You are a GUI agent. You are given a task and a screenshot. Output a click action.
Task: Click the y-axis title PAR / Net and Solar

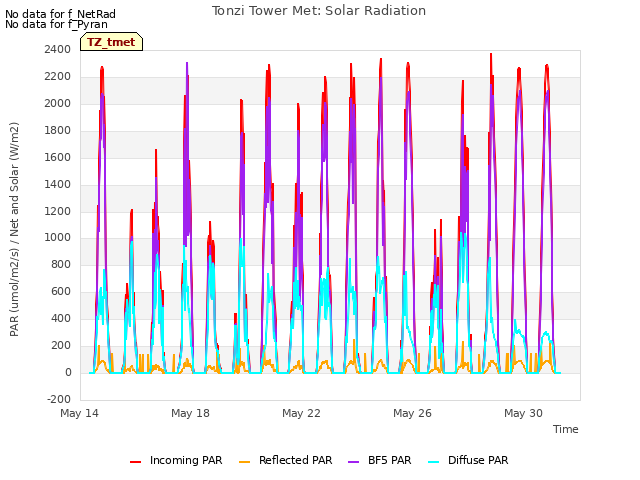[x=14, y=229]
